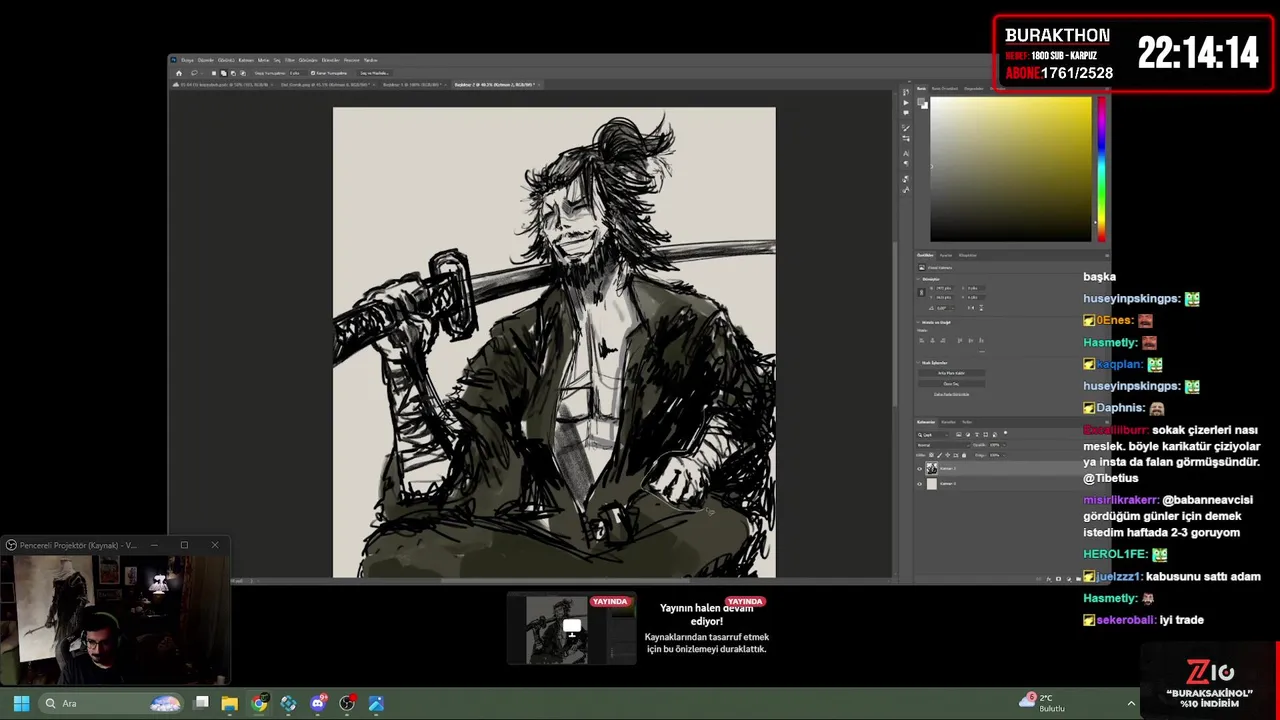The height and width of the screenshot is (720, 1280).
Task: Add a layer style with fx icon
Action: coord(1049,579)
